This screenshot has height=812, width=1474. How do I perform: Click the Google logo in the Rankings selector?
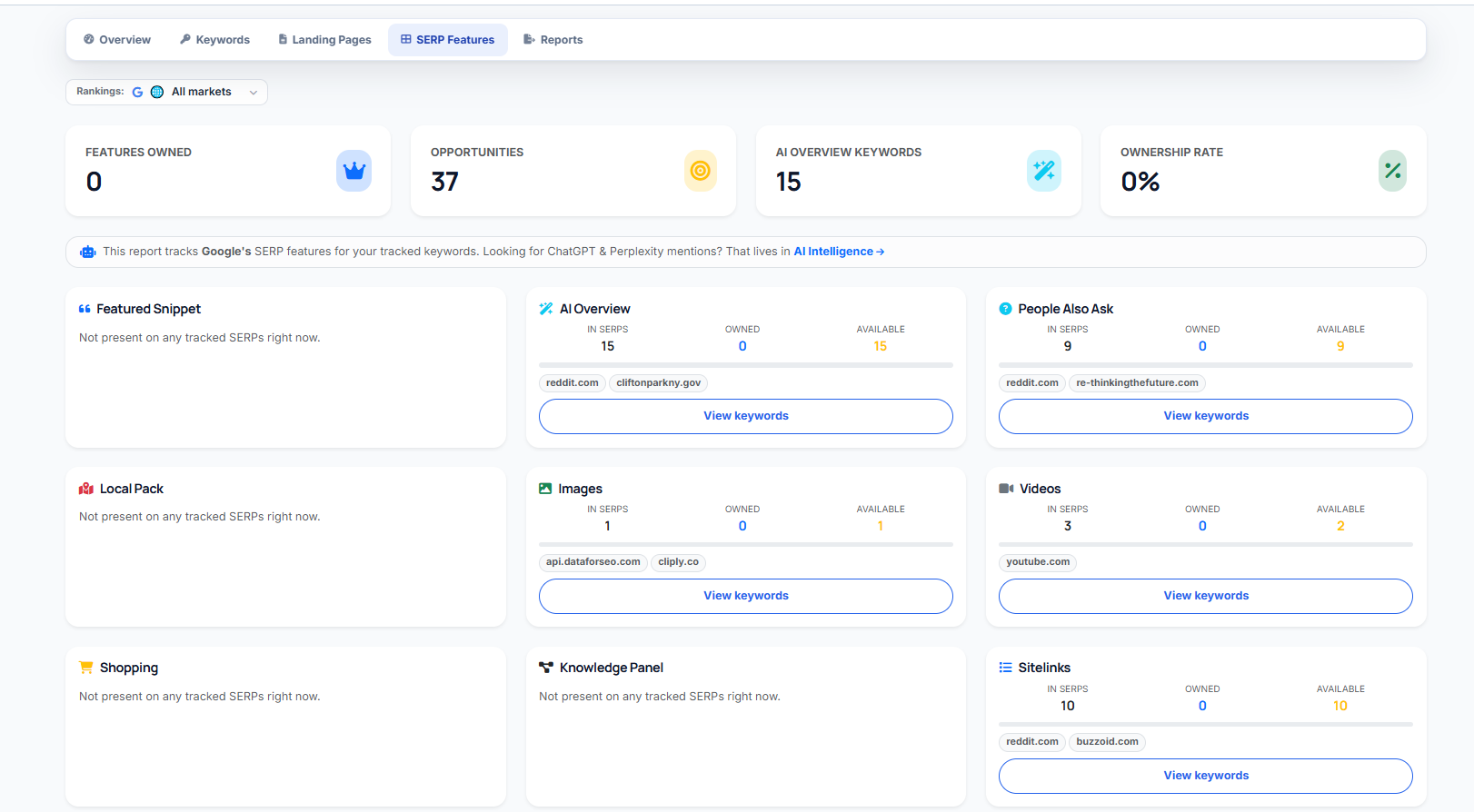click(137, 92)
